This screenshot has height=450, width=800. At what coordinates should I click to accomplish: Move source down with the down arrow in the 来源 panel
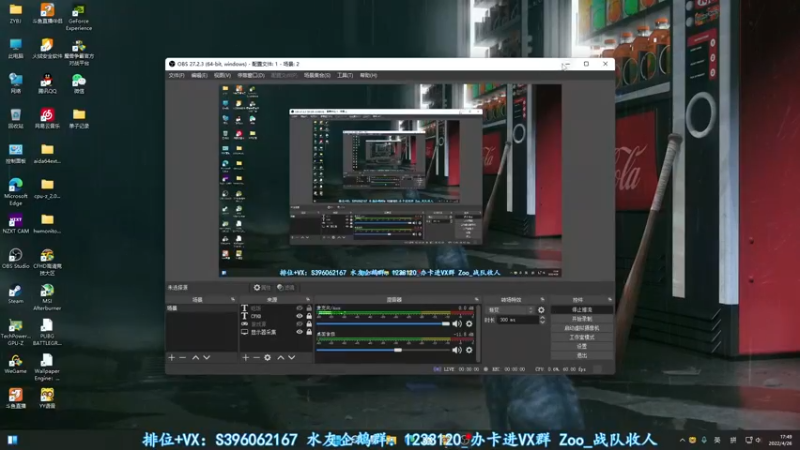[292, 358]
